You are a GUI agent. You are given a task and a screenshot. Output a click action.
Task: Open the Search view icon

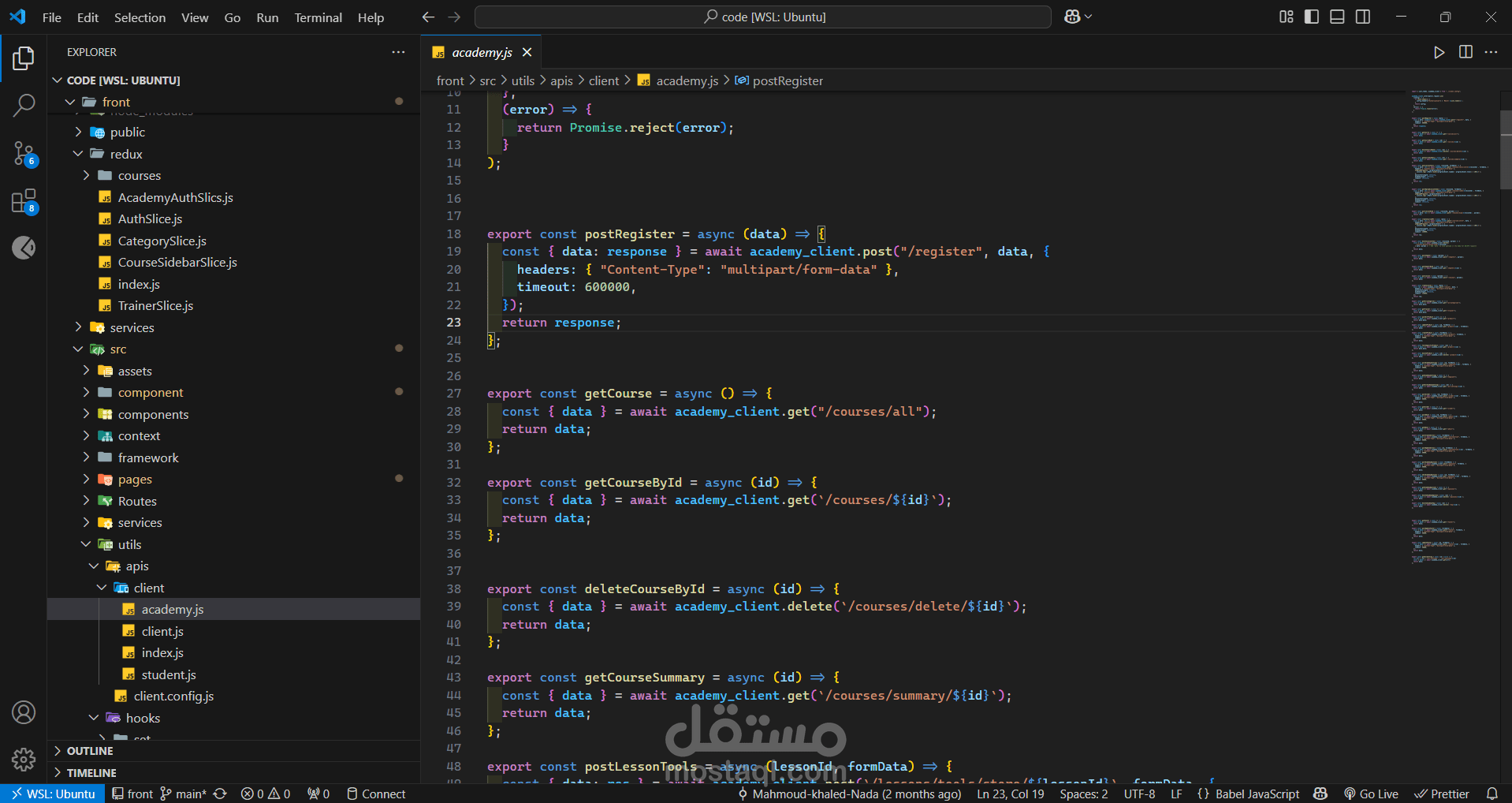24,105
